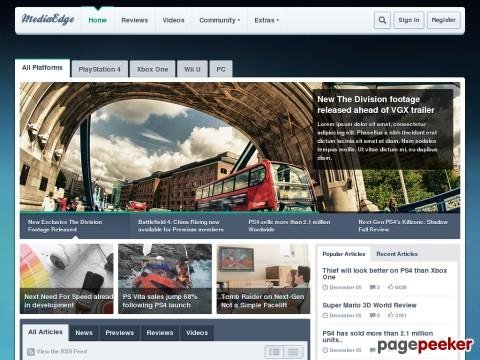
Task: Open the search magnifier icon
Action: 382,20
